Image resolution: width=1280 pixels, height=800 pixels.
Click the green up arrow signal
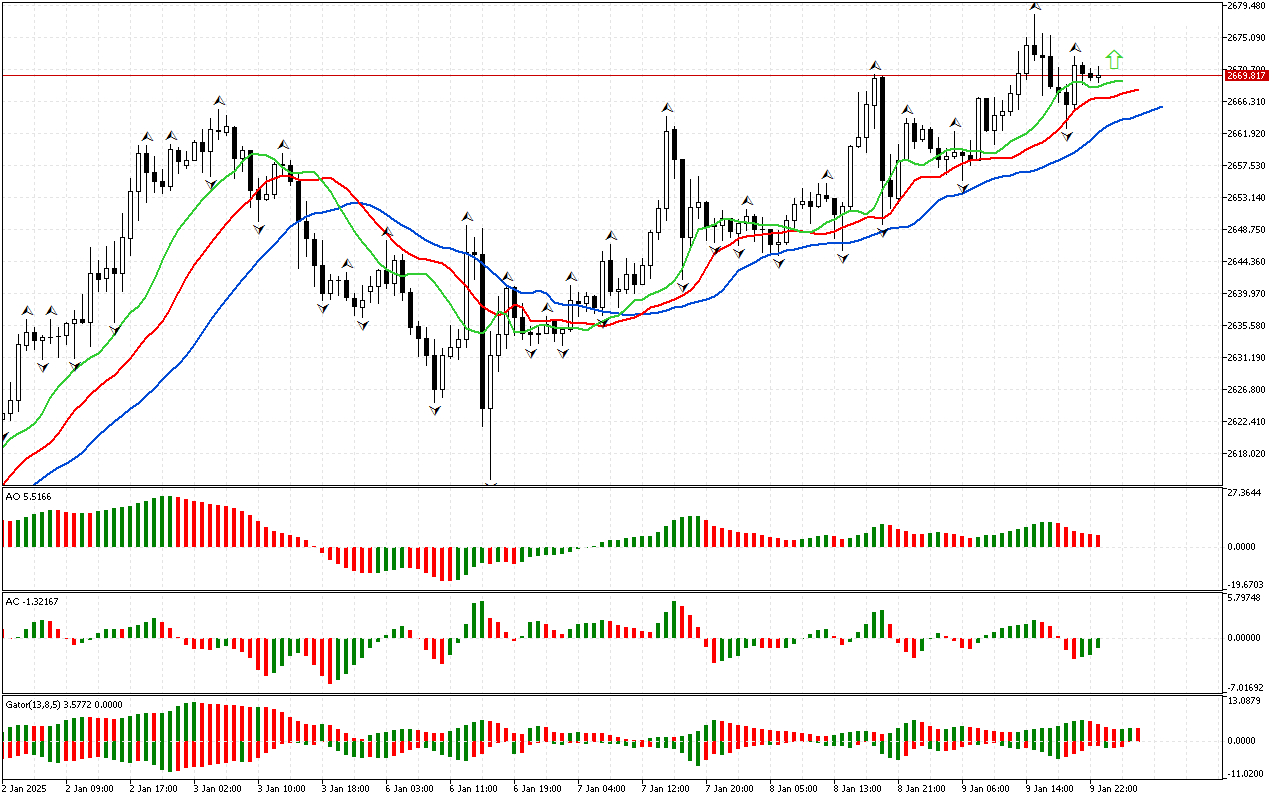[x=1114, y=59]
